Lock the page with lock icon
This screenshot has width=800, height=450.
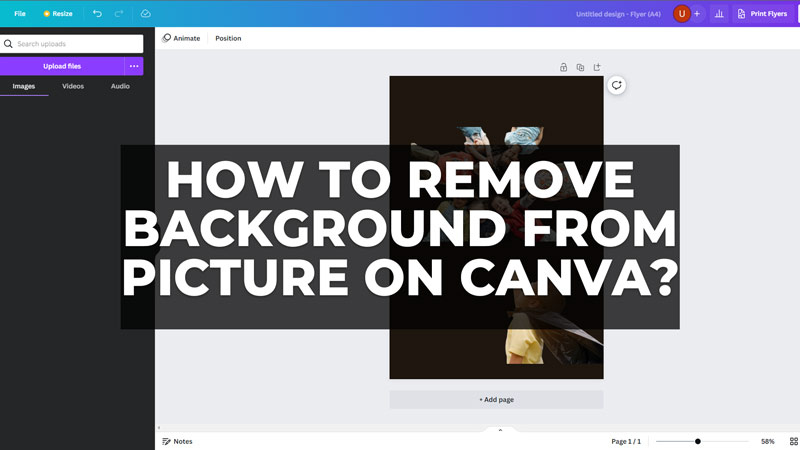point(563,67)
